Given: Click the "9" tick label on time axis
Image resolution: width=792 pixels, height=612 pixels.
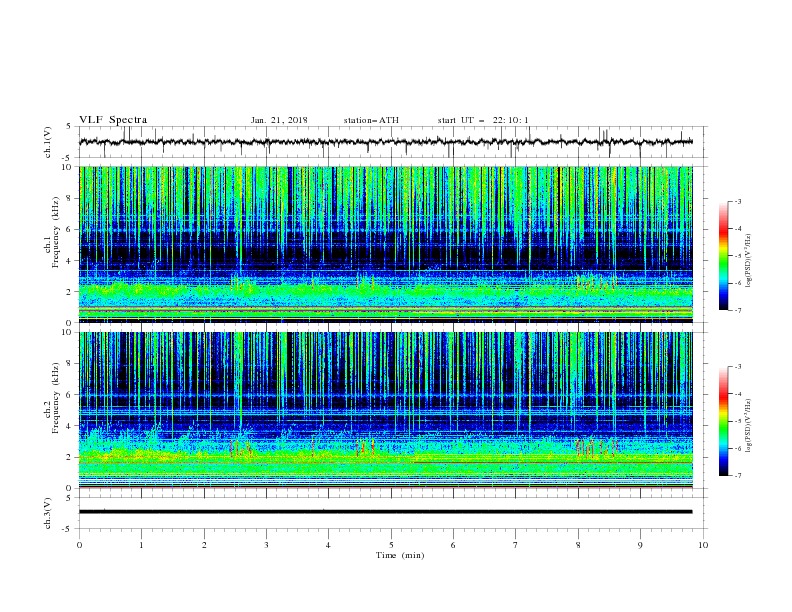Looking at the screenshot, I should [x=640, y=545].
